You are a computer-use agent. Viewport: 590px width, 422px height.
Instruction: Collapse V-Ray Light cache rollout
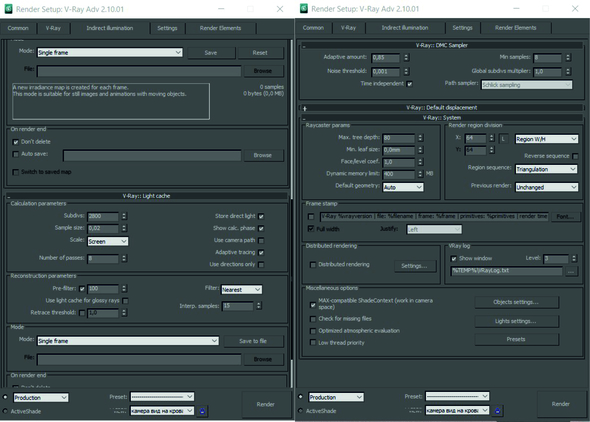pyautogui.click(x=146, y=196)
